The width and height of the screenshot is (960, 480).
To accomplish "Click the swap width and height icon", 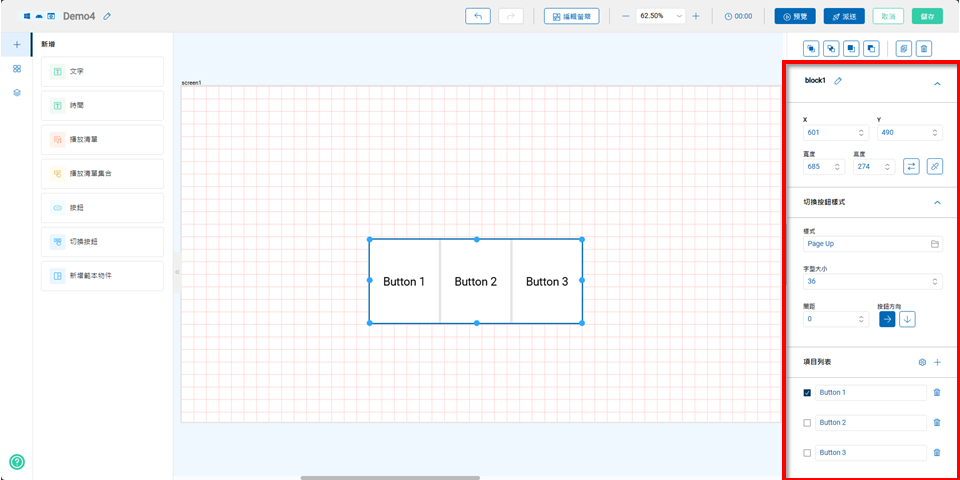I will (x=911, y=166).
